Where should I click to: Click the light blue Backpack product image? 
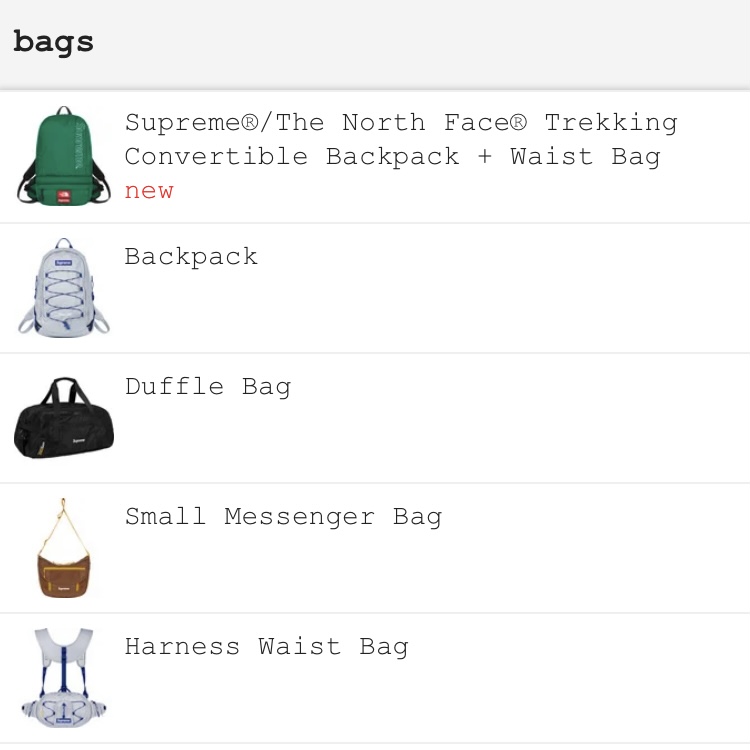(64, 287)
